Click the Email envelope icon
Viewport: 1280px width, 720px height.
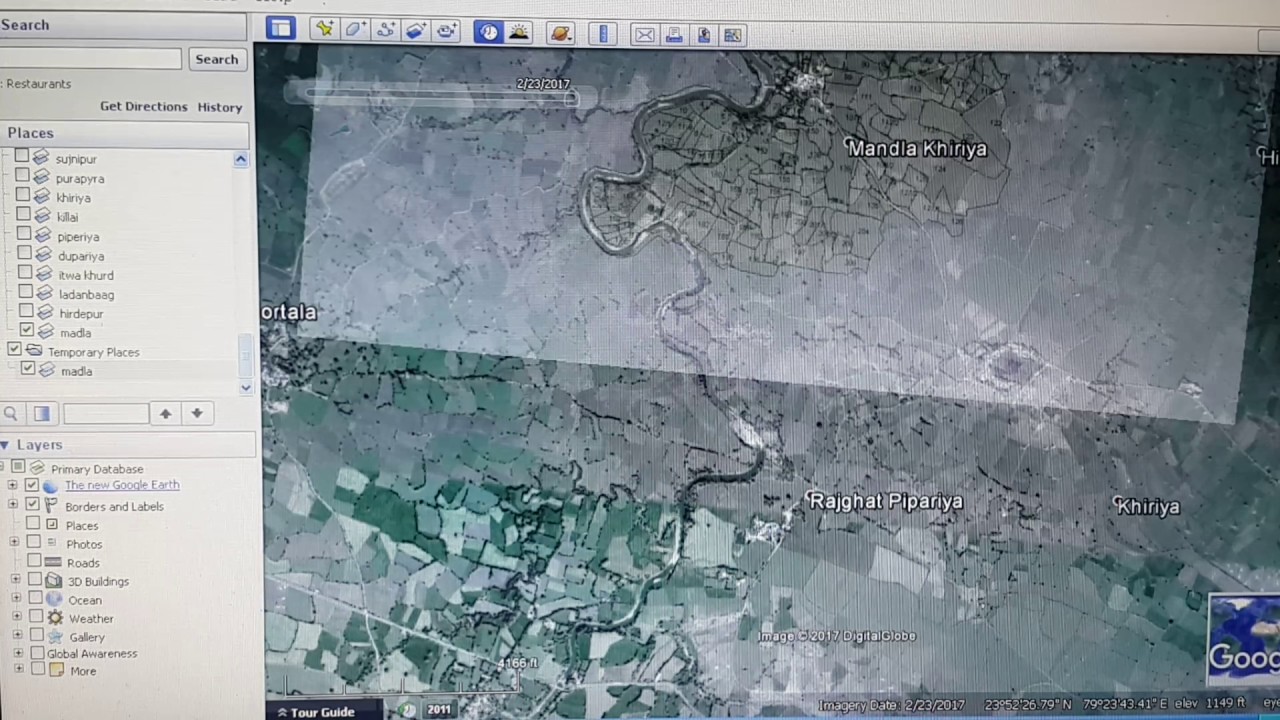(x=645, y=35)
